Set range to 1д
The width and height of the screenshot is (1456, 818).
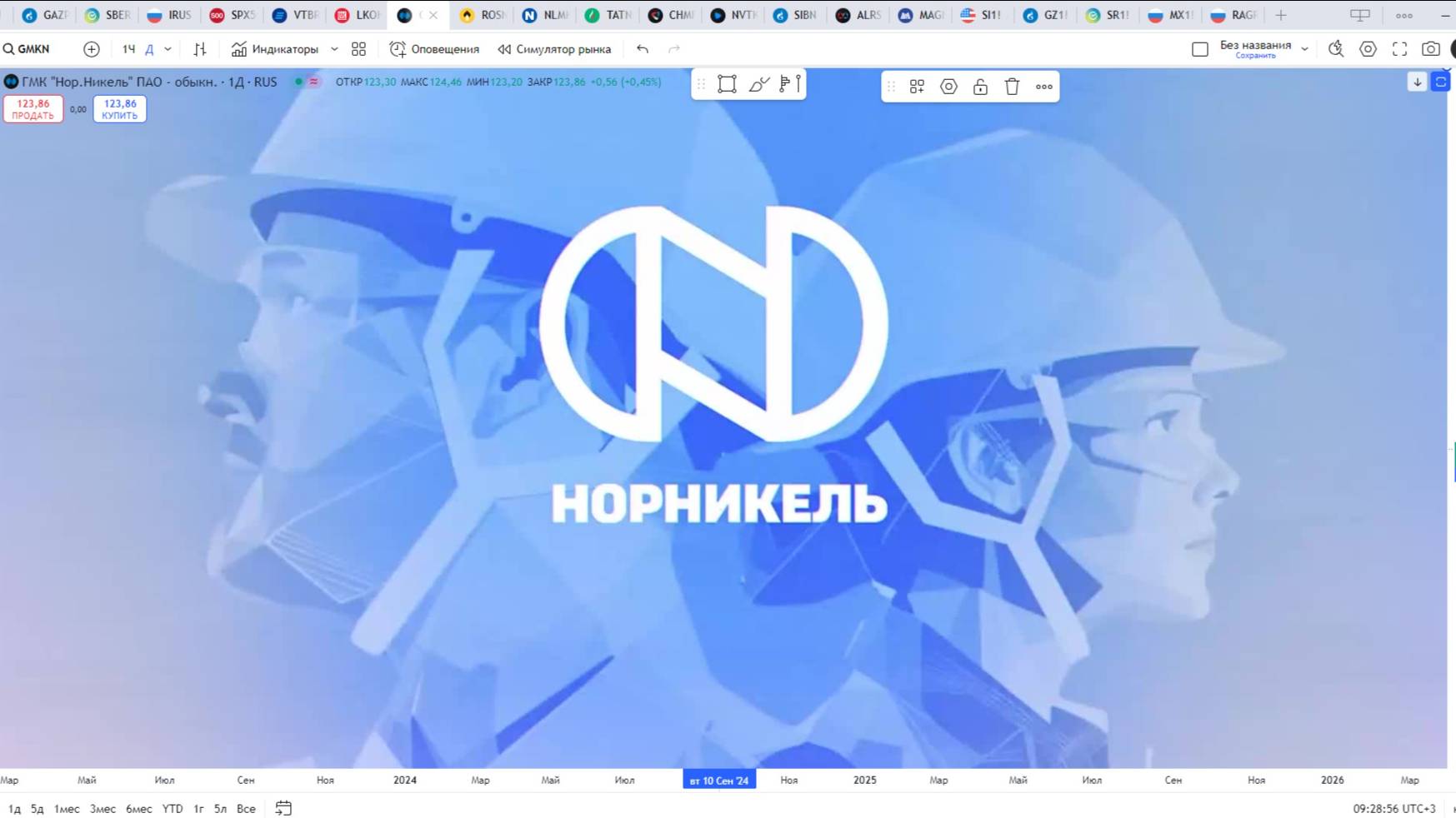14,808
